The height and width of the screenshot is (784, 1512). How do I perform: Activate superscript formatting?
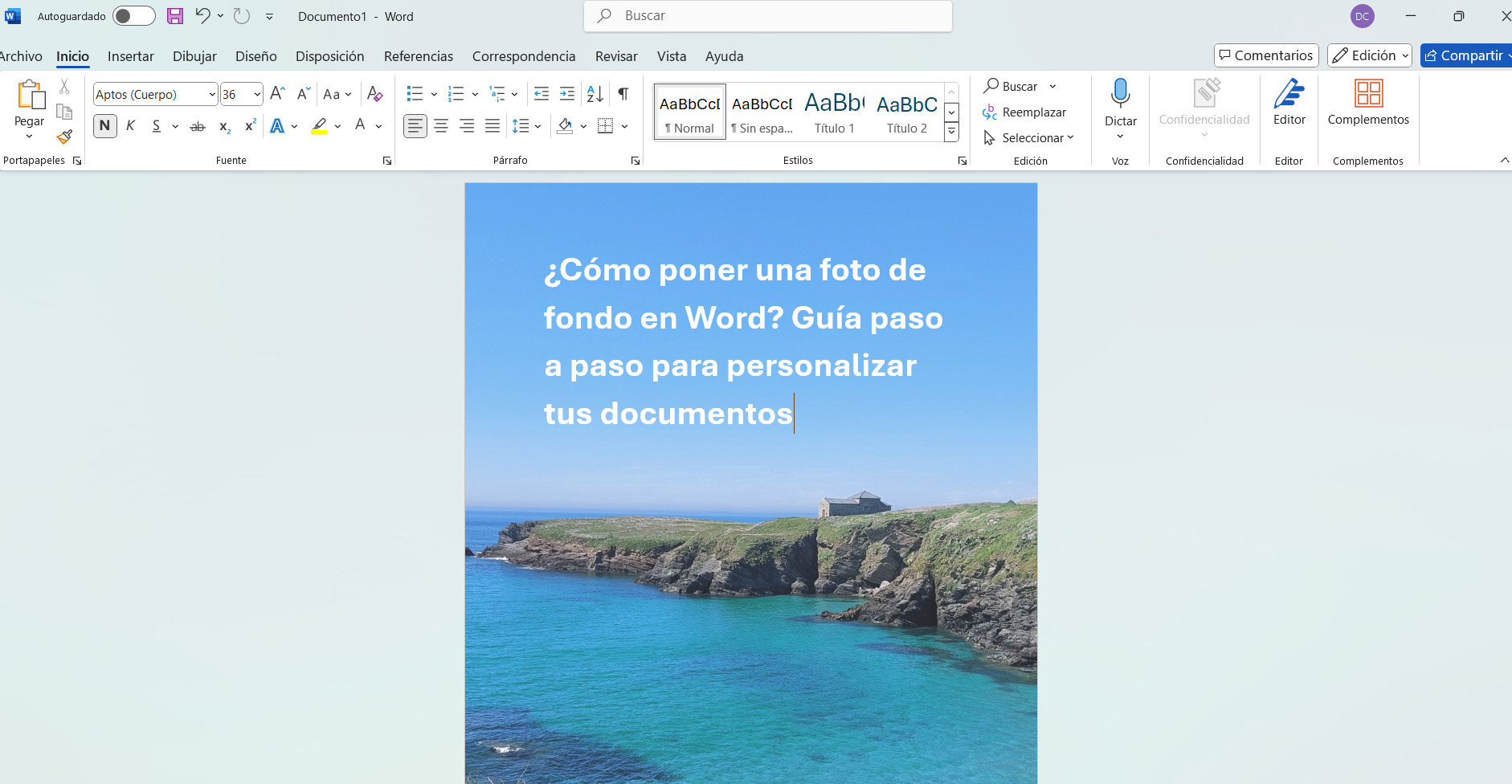click(249, 125)
